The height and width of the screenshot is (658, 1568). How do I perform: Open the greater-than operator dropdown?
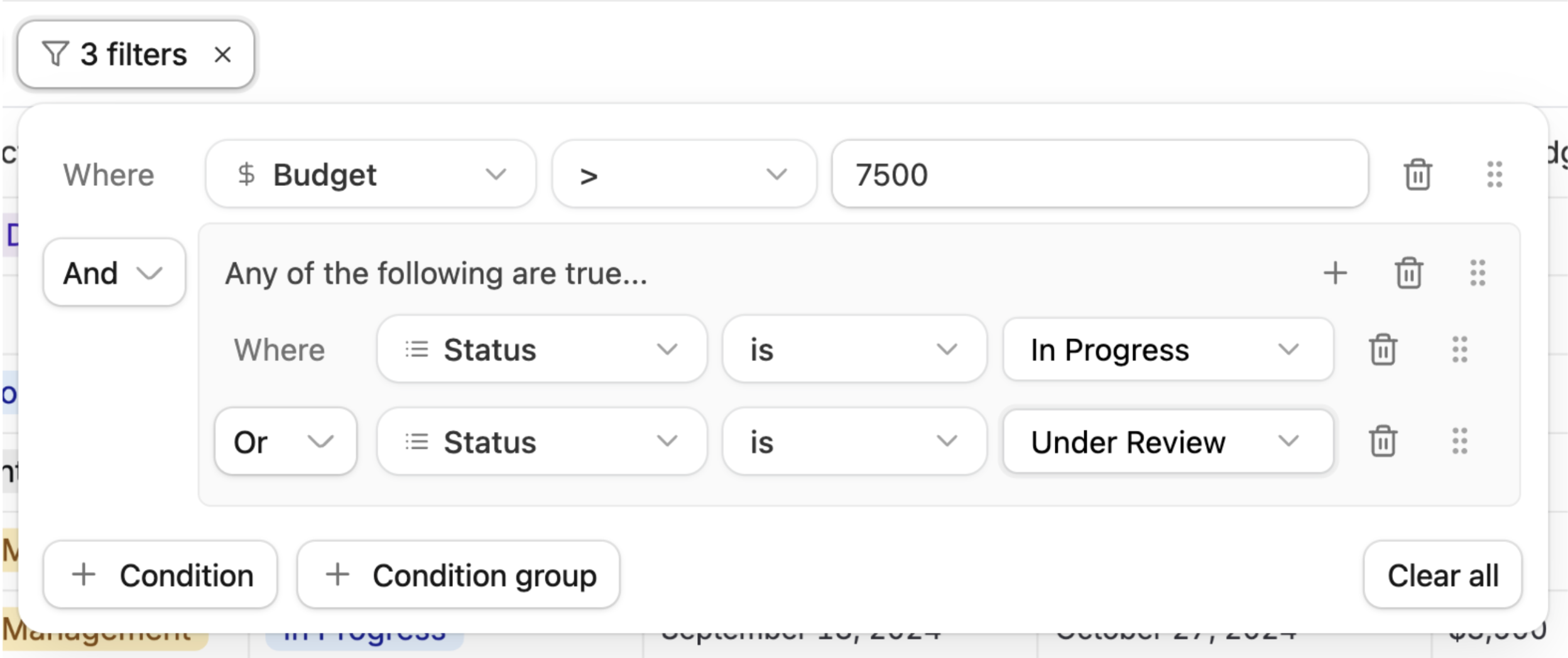pyautogui.click(x=685, y=174)
